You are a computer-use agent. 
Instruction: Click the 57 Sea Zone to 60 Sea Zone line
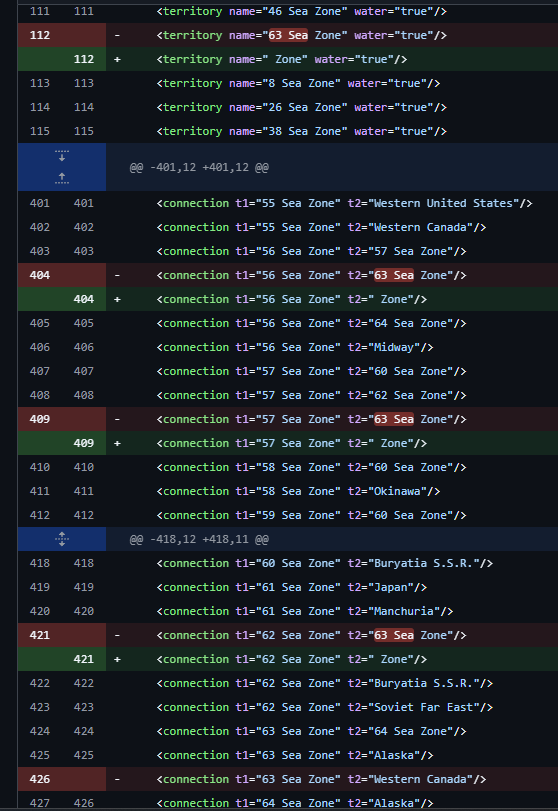tap(311, 371)
